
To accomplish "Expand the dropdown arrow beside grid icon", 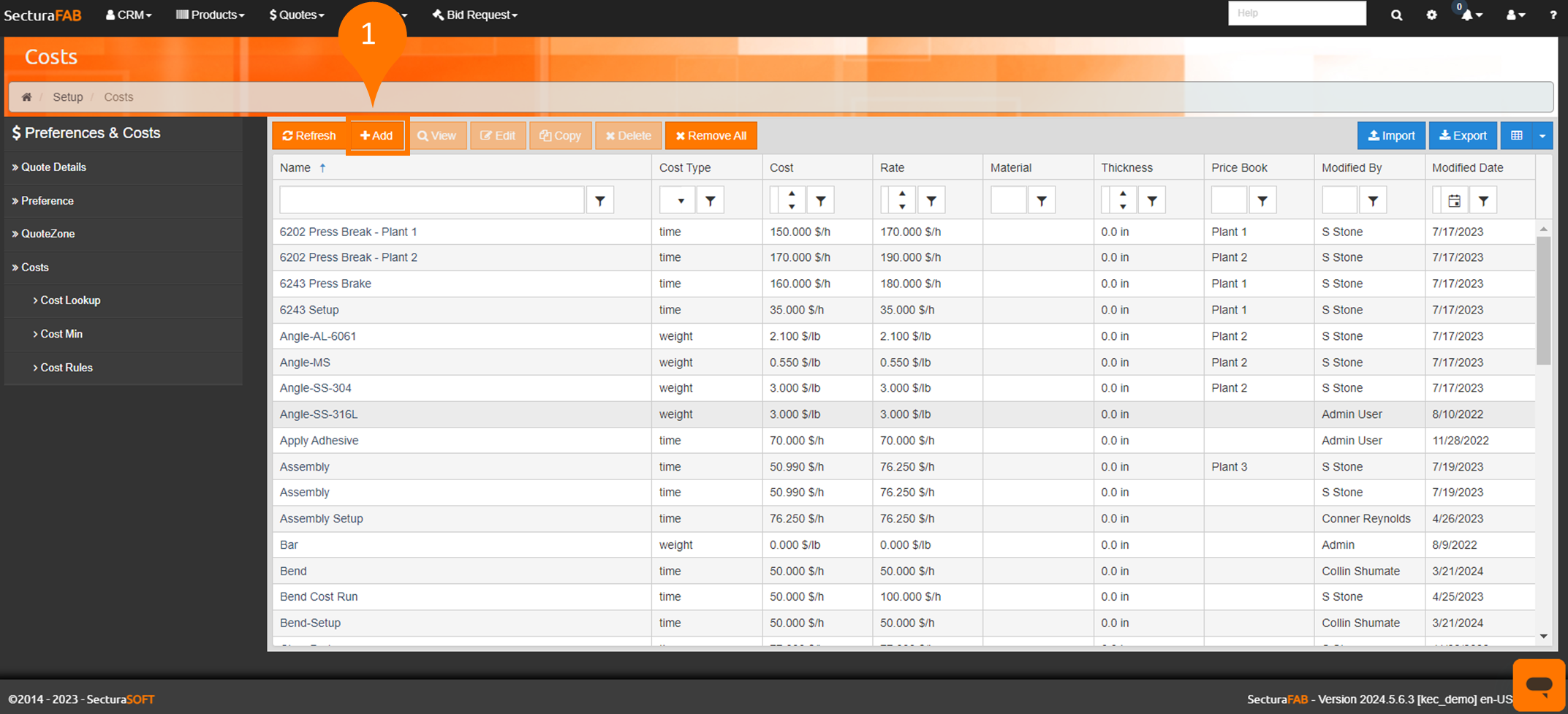I will (1542, 136).
